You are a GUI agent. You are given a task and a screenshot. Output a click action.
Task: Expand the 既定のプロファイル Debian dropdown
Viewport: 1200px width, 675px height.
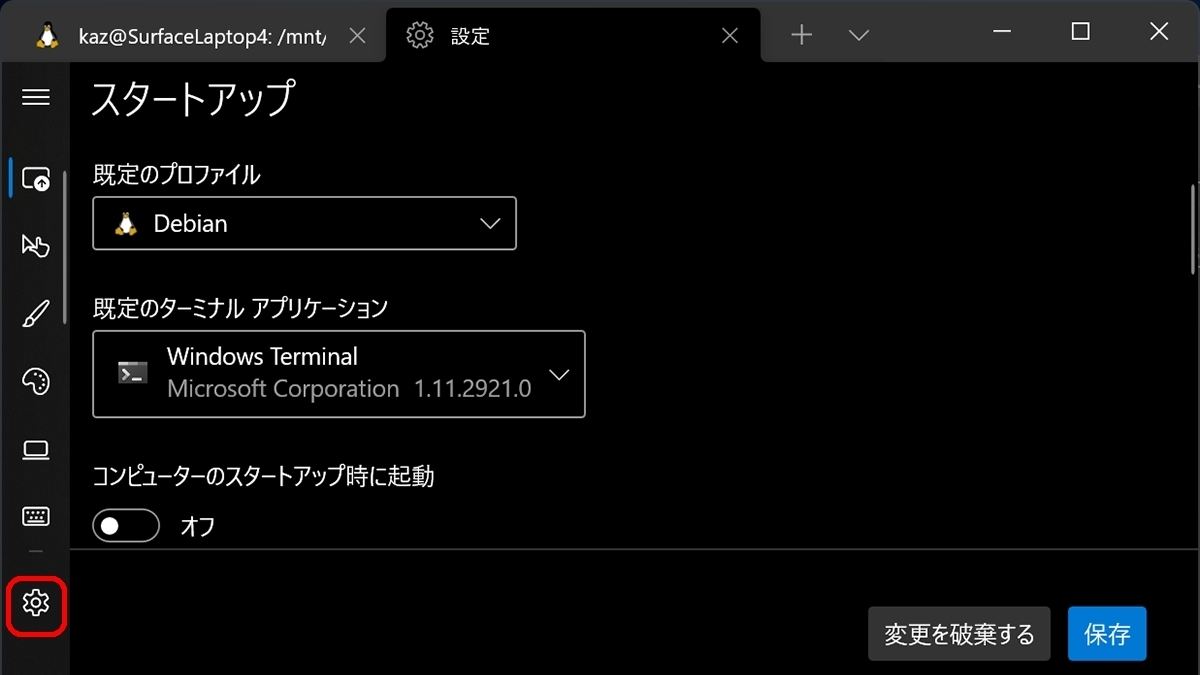pos(304,223)
